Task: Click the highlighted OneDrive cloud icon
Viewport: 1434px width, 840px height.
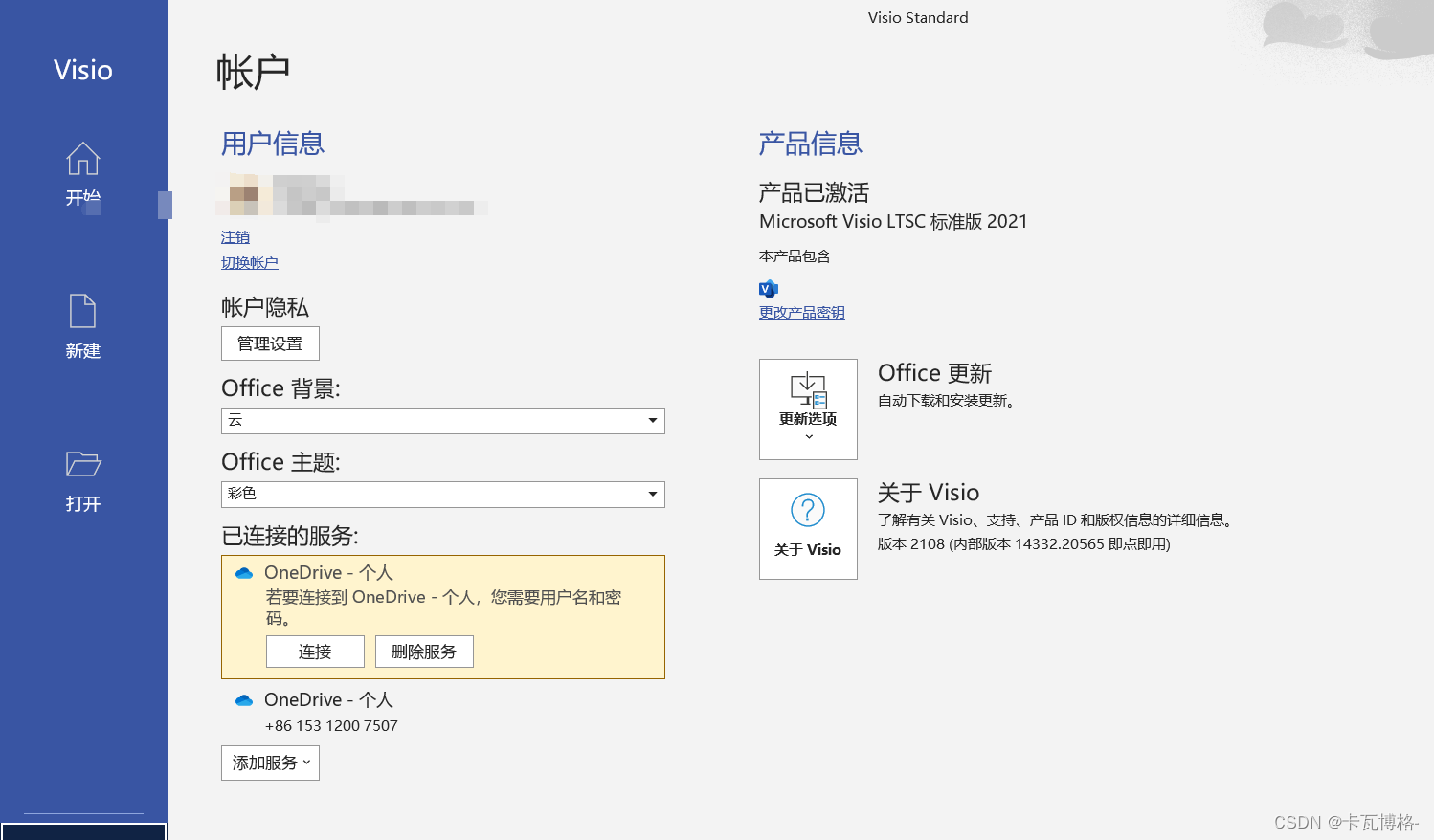Action: 244,573
